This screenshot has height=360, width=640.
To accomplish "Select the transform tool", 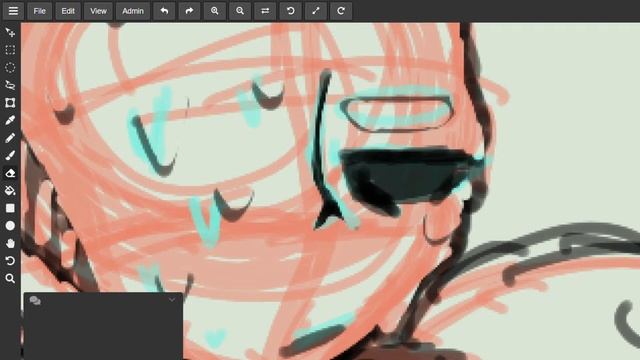I will point(10,102).
